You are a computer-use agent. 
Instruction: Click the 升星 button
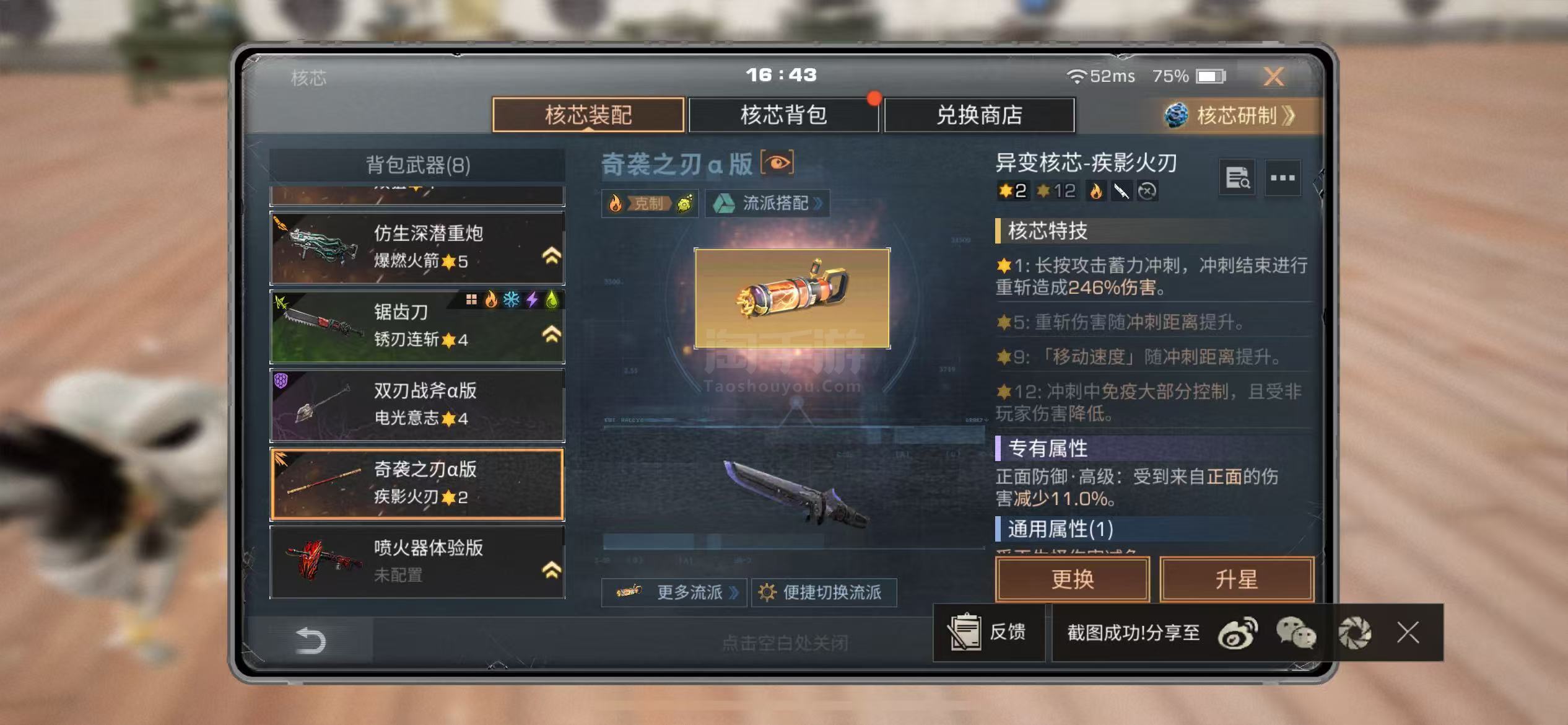coord(1236,579)
